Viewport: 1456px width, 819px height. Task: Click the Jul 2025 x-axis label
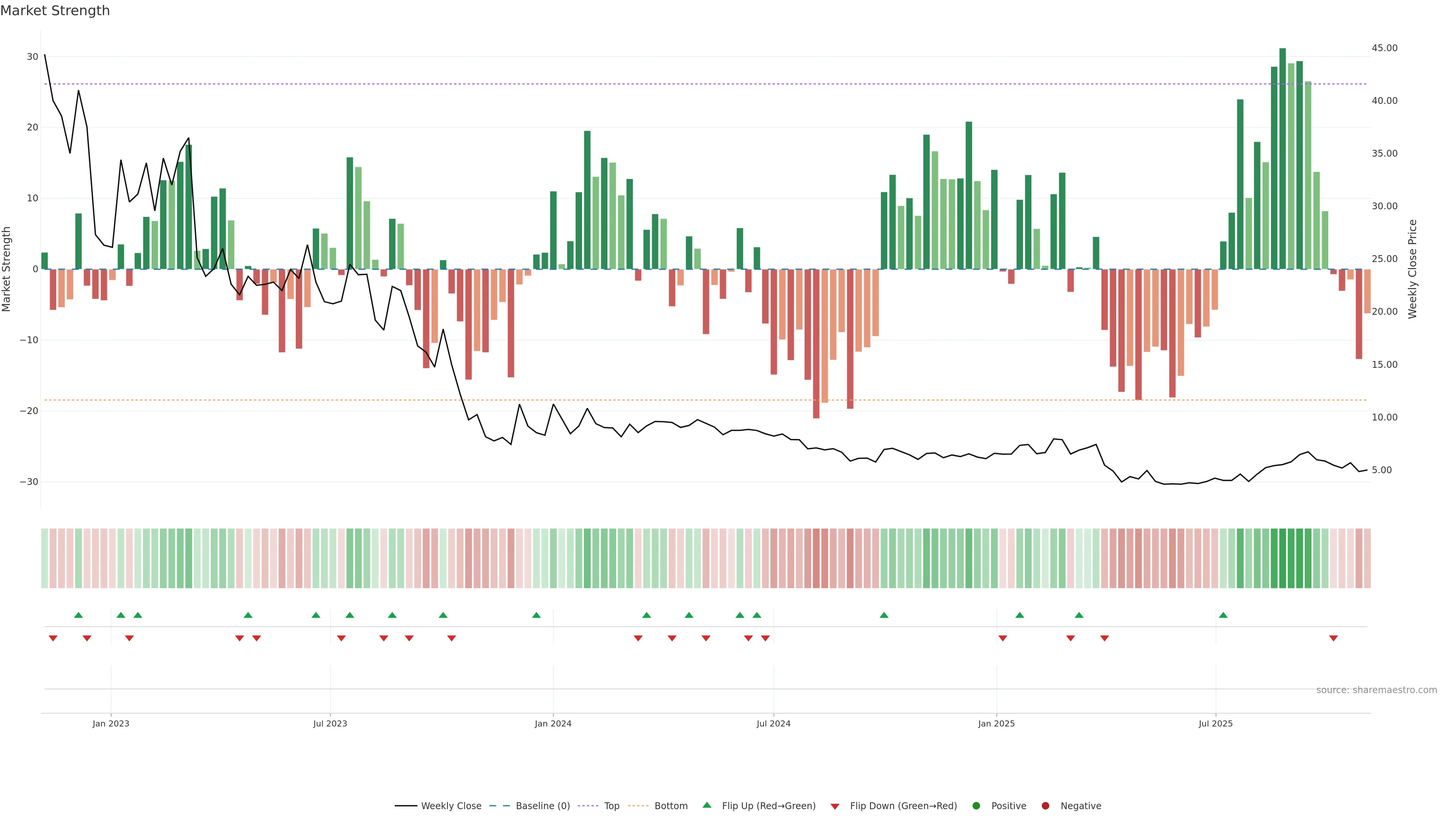1215,723
